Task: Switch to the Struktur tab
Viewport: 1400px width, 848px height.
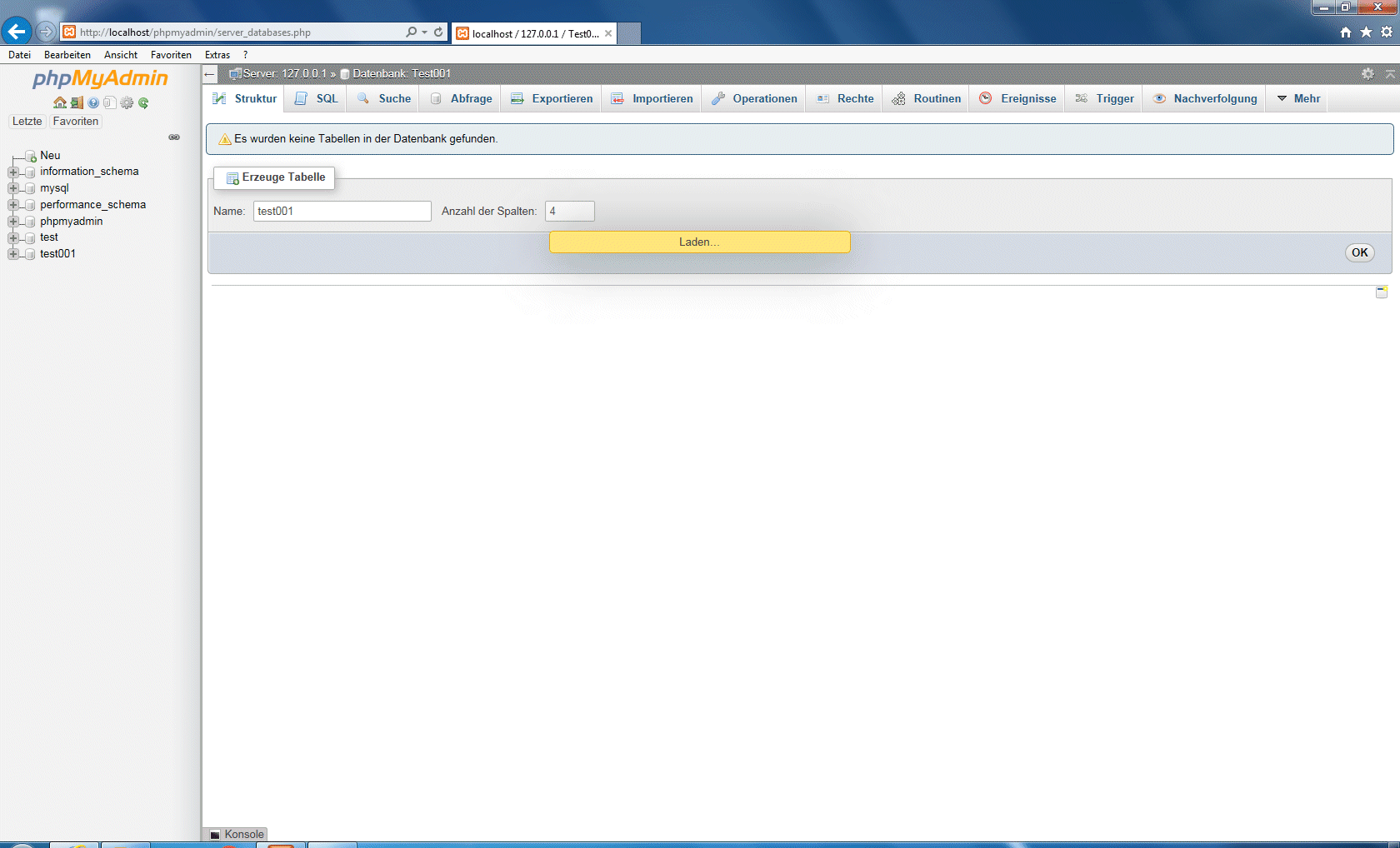Action: (x=244, y=98)
